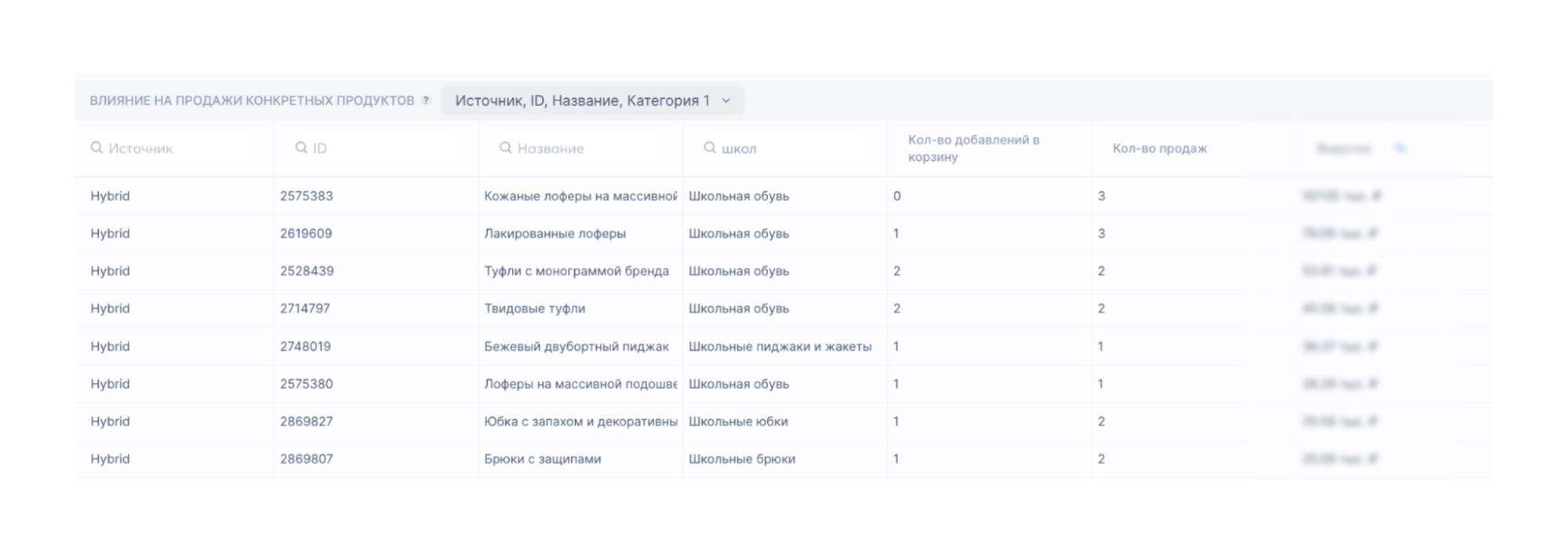Click the blue sort icon in blurred column

(x=1400, y=148)
